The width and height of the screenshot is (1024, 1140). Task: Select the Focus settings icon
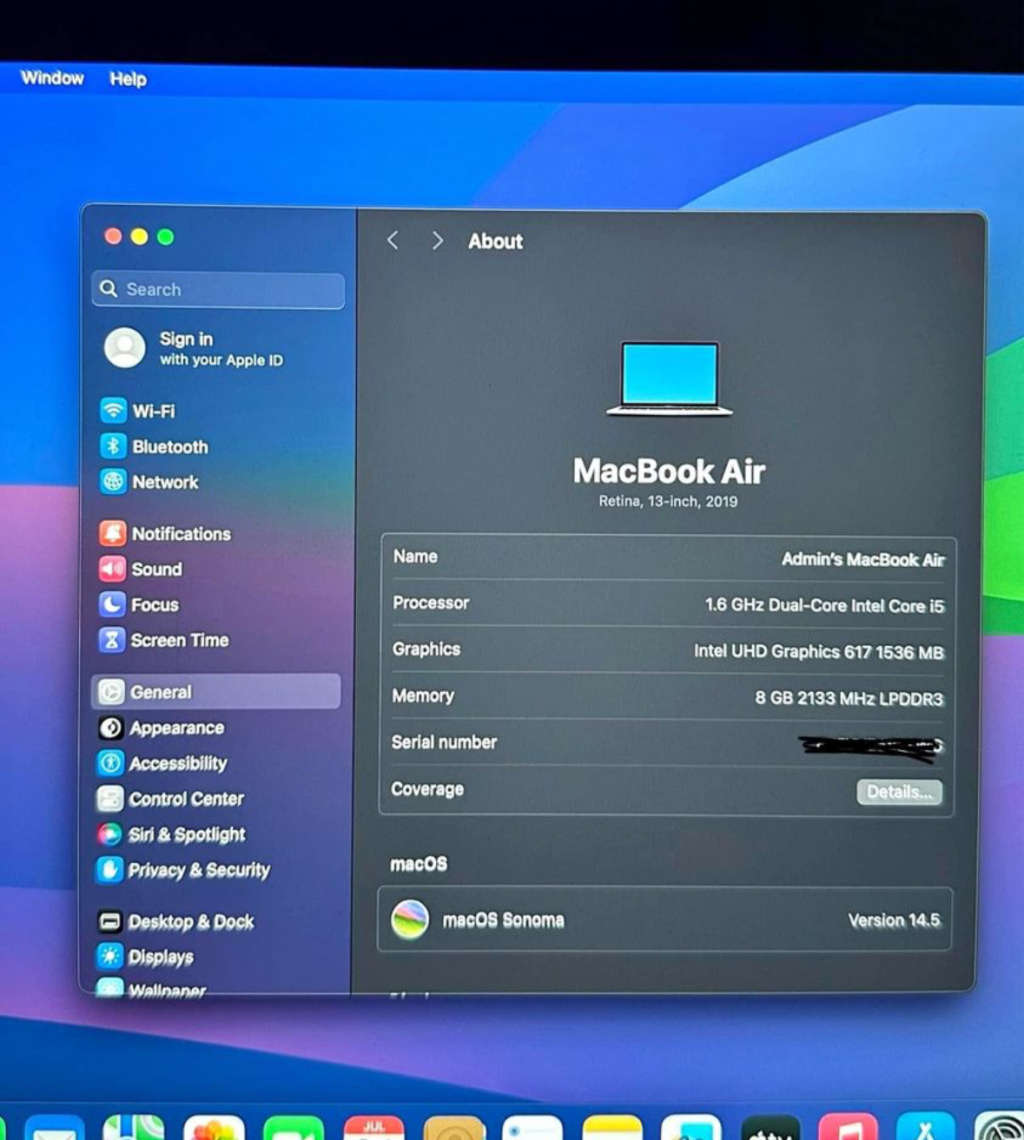click(x=113, y=604)
